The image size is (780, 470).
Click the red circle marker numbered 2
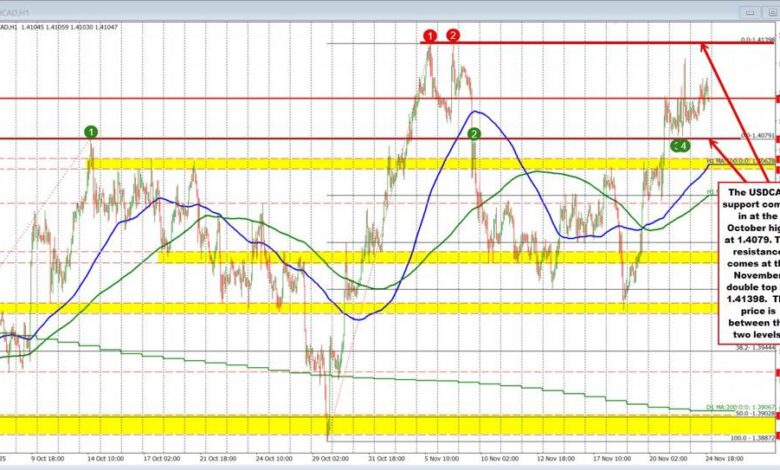pyautogui.click(x=454, y=36)
